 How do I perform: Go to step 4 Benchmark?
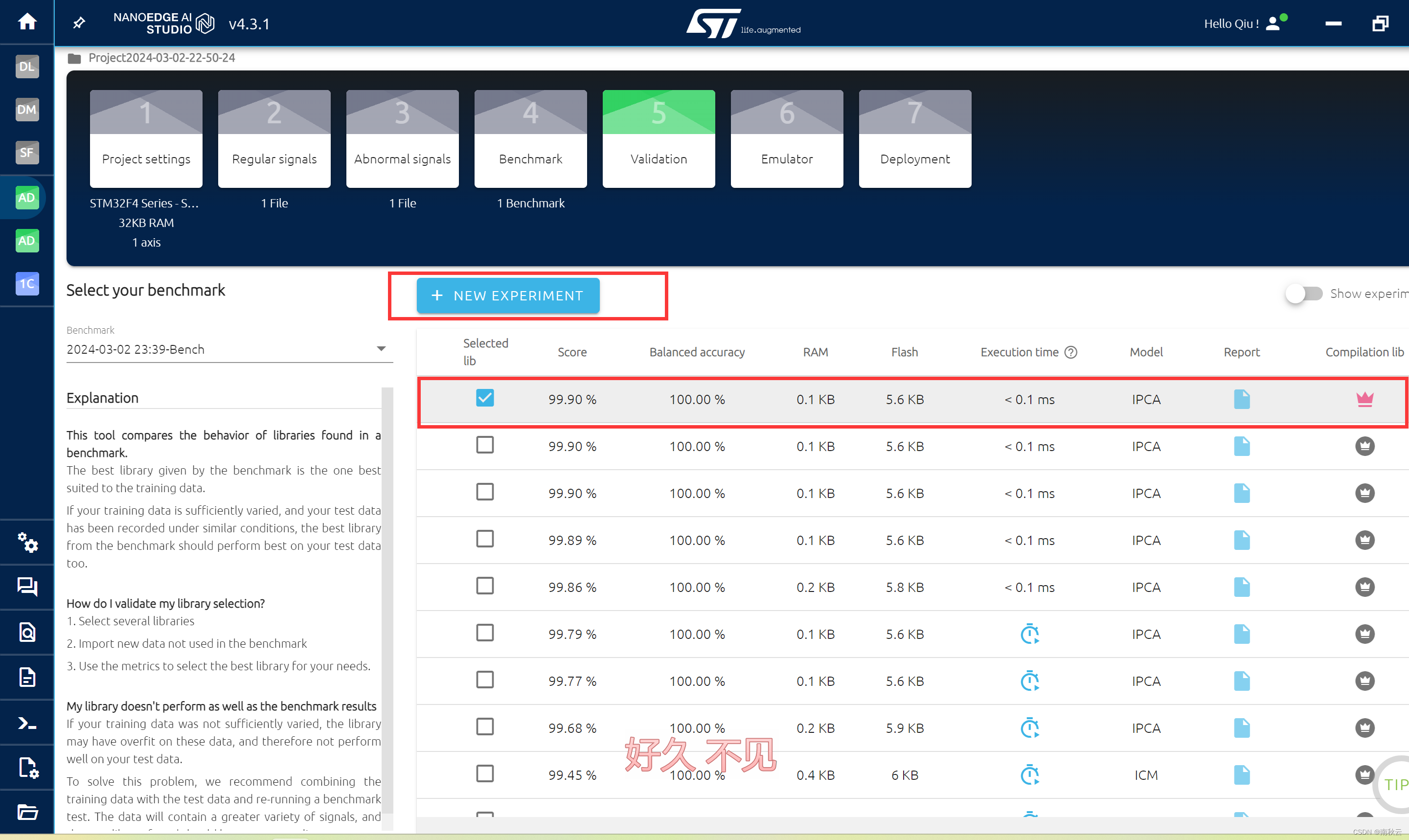point(530,138)
